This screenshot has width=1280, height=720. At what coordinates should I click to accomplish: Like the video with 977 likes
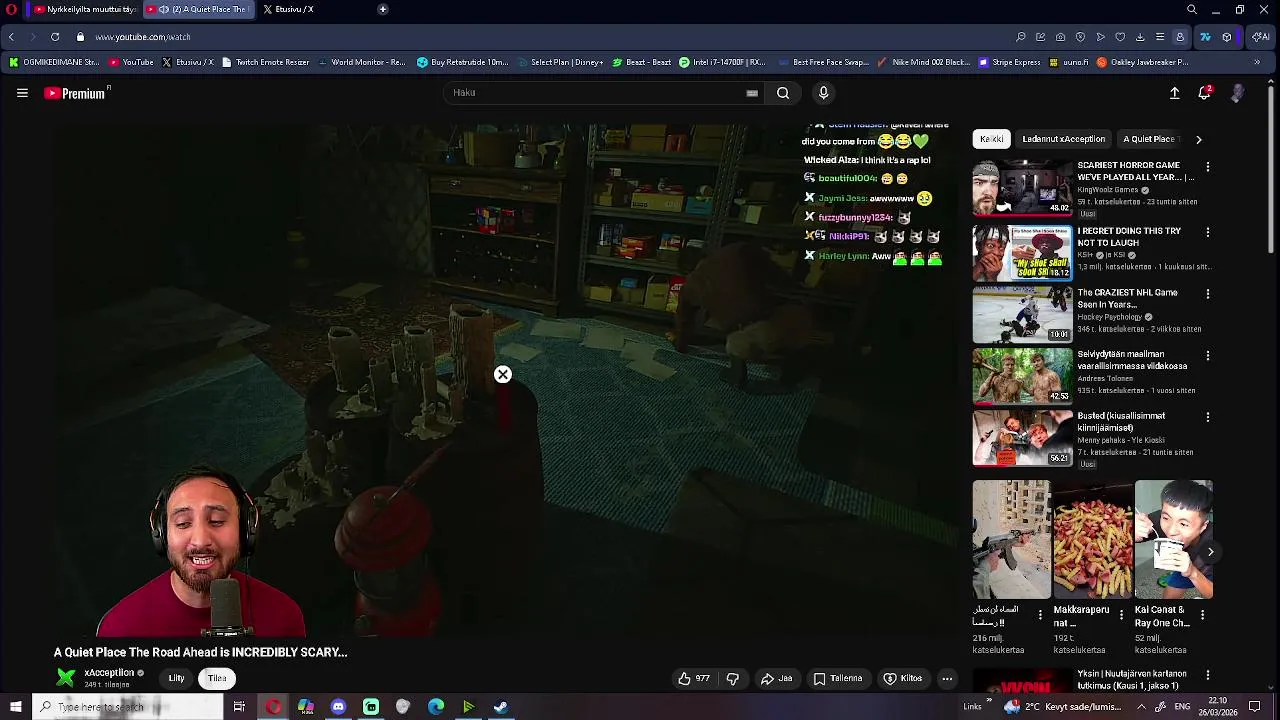[694, 678]
